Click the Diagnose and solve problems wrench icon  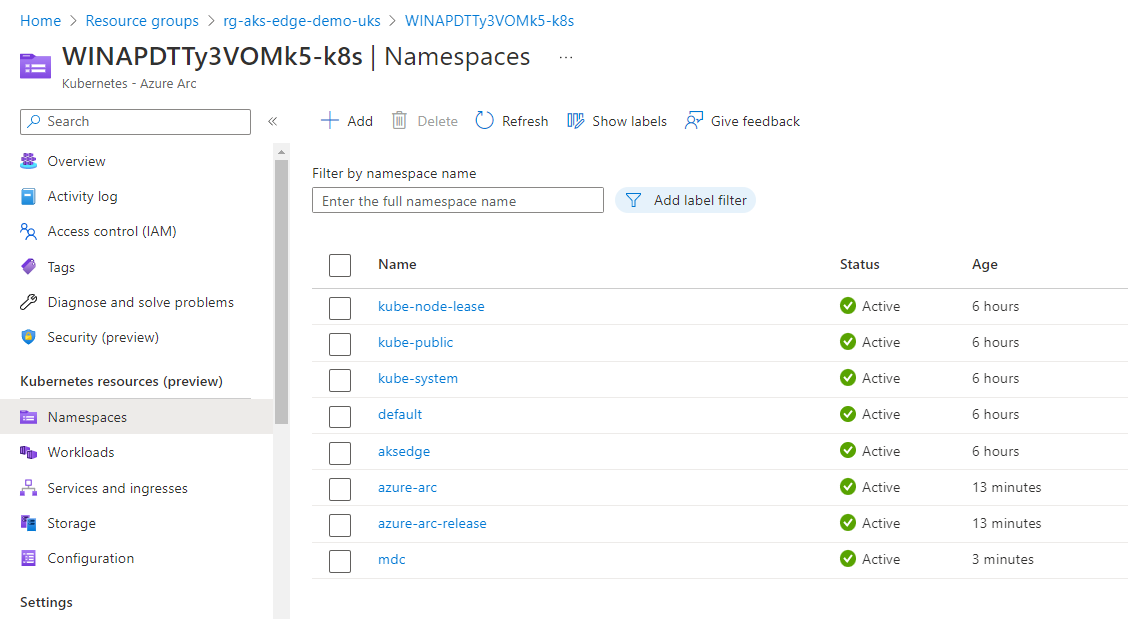point(29,302)
